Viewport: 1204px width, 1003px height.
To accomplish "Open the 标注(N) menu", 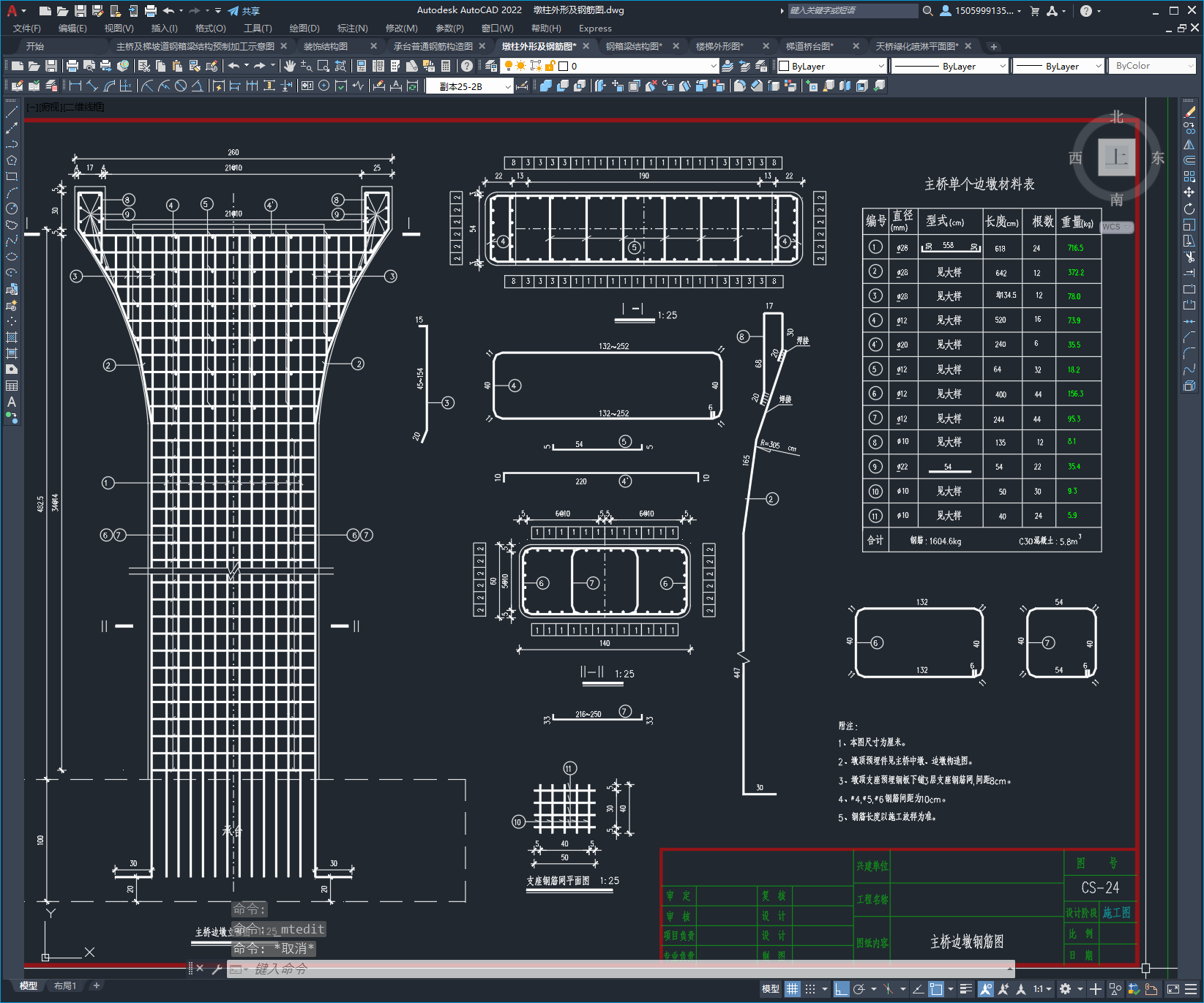I will pos(353,28).
